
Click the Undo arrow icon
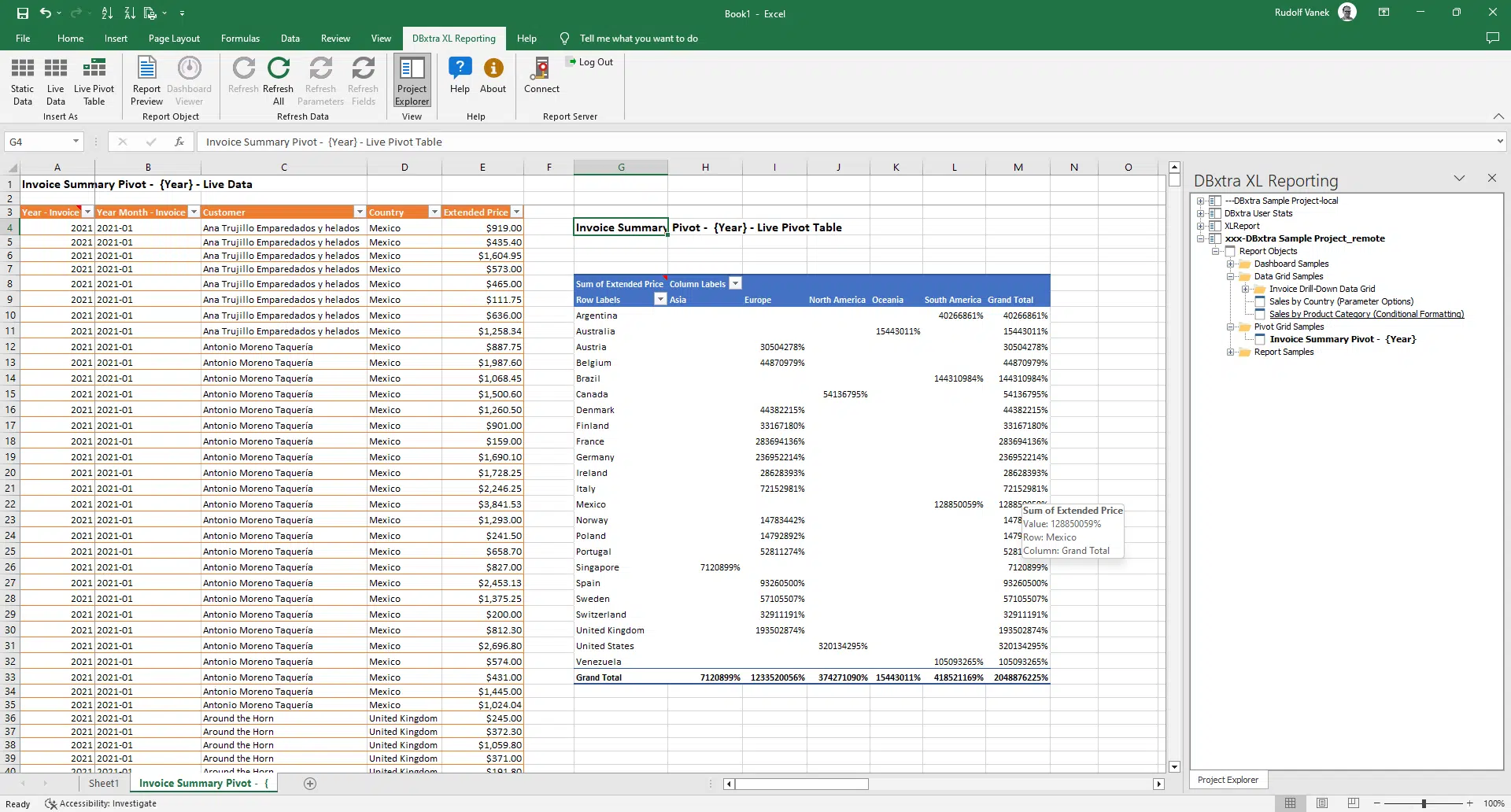click(x=46, y=13)
